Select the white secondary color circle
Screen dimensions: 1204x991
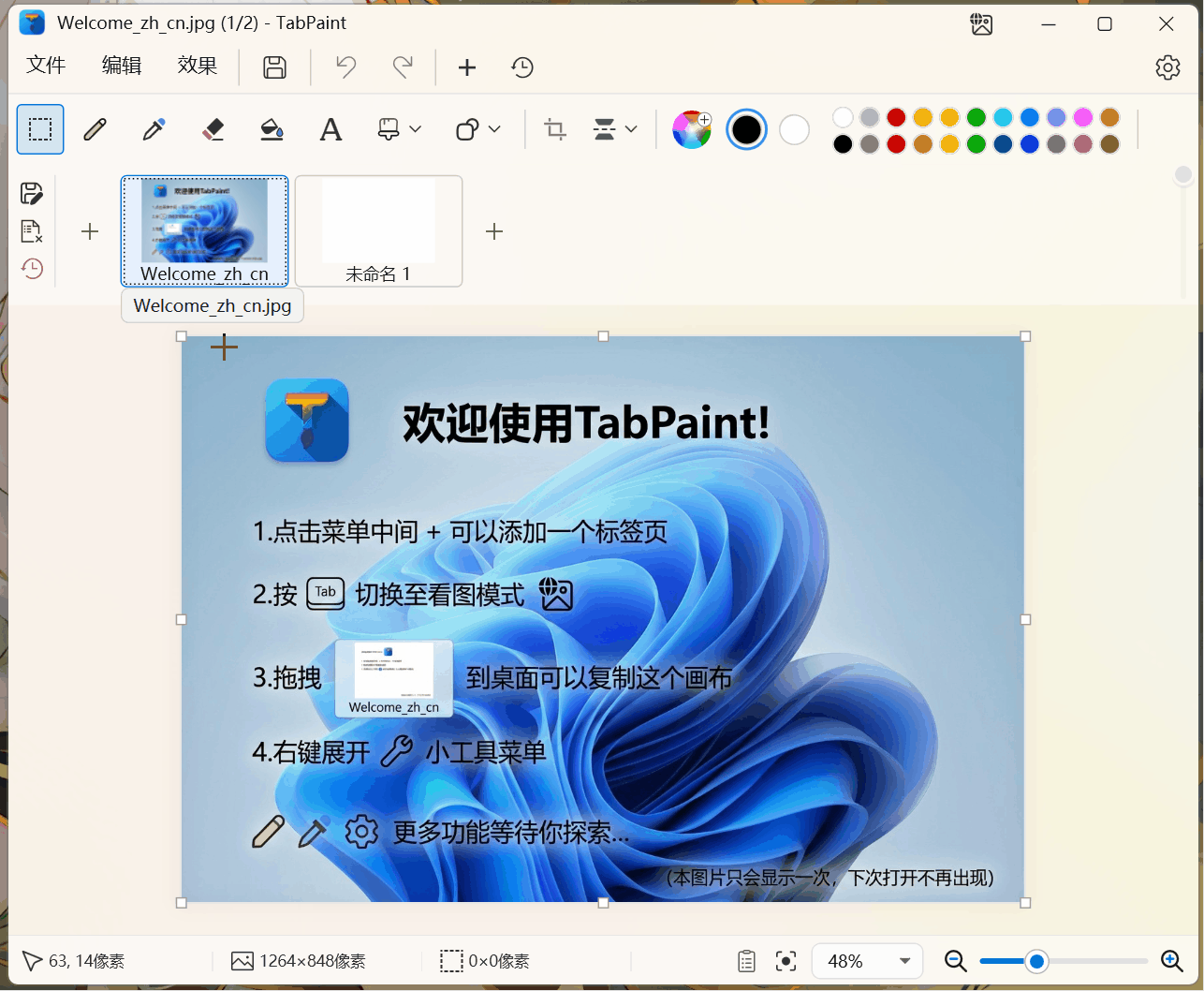click(x=794, y=129)
